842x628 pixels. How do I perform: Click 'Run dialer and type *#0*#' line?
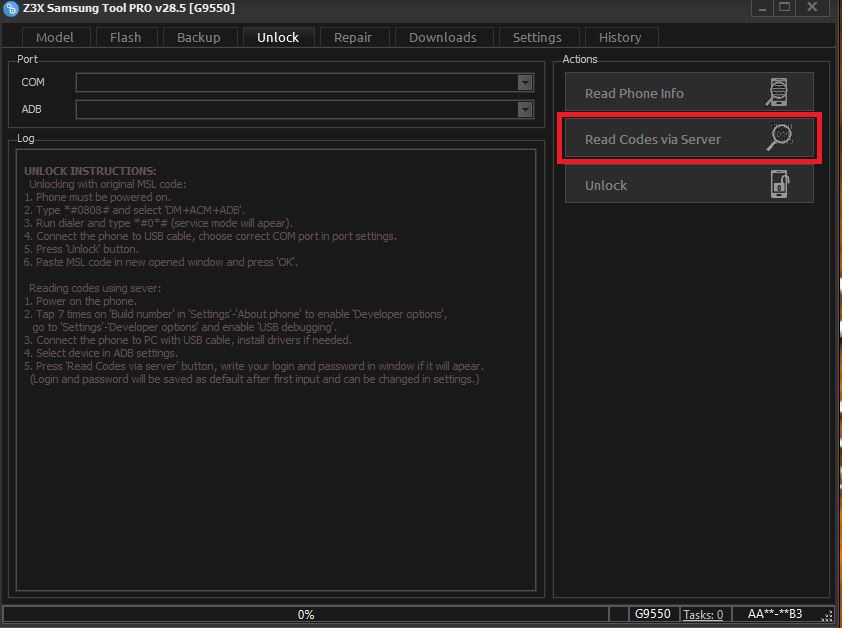click(x=158, y=223)
